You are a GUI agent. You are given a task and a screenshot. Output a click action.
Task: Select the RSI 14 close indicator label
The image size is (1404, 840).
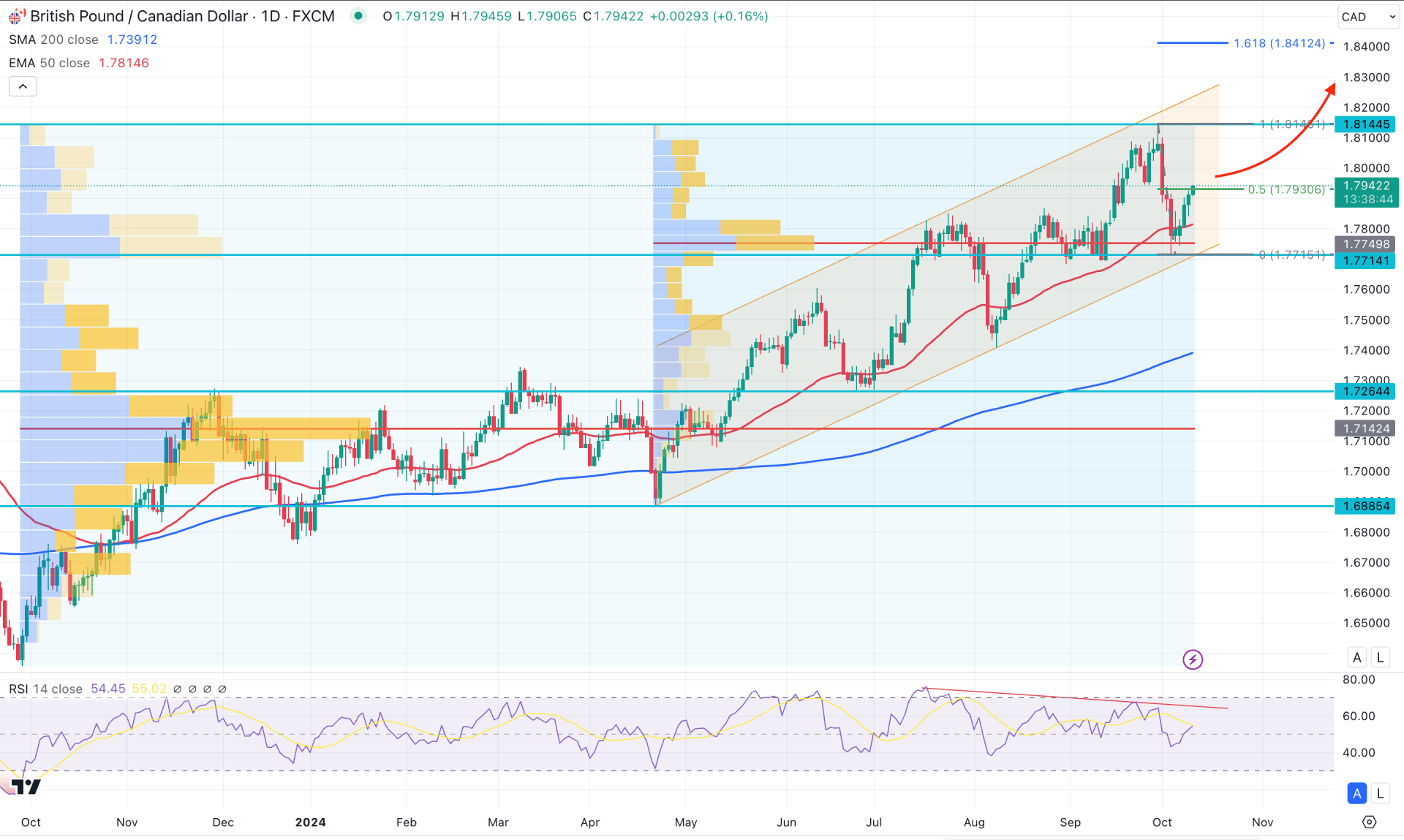tap(45, 689)
